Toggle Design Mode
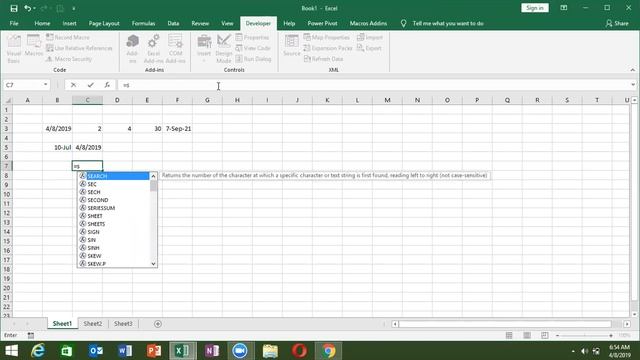The width and height of the screenshot is (640, 360). [224, 49]
